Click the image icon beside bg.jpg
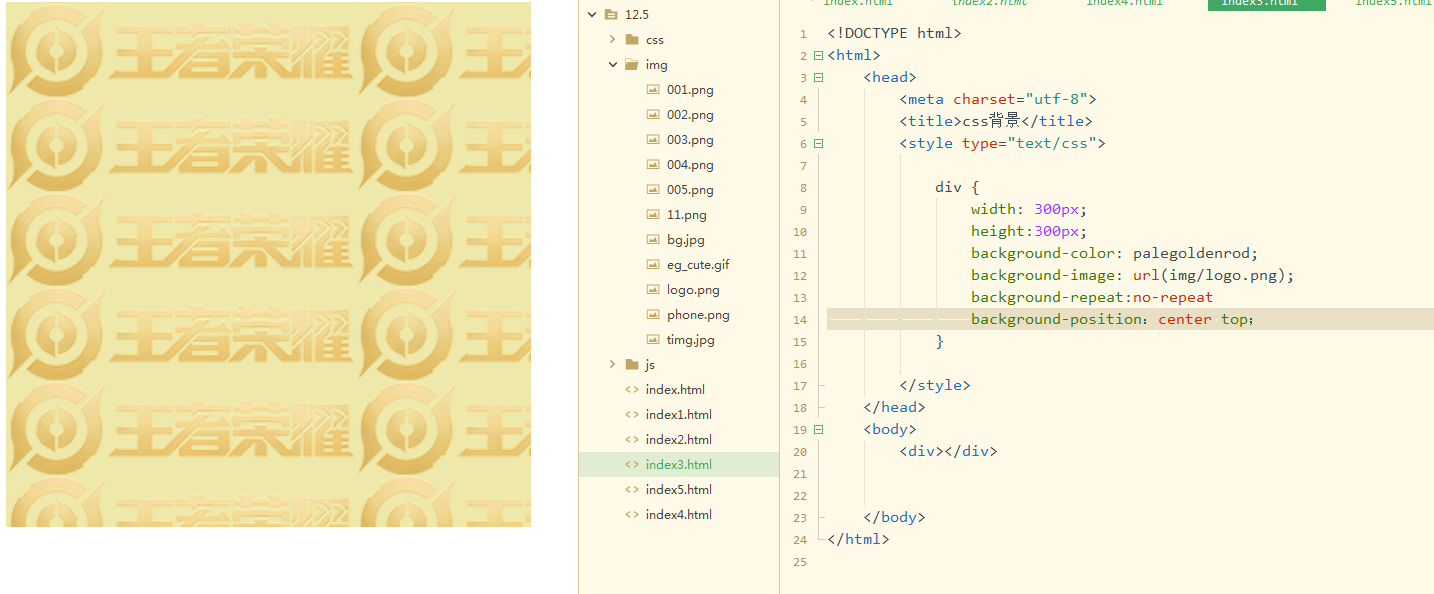The width and height of the screenshot is (1434, 594). (653, 240)
